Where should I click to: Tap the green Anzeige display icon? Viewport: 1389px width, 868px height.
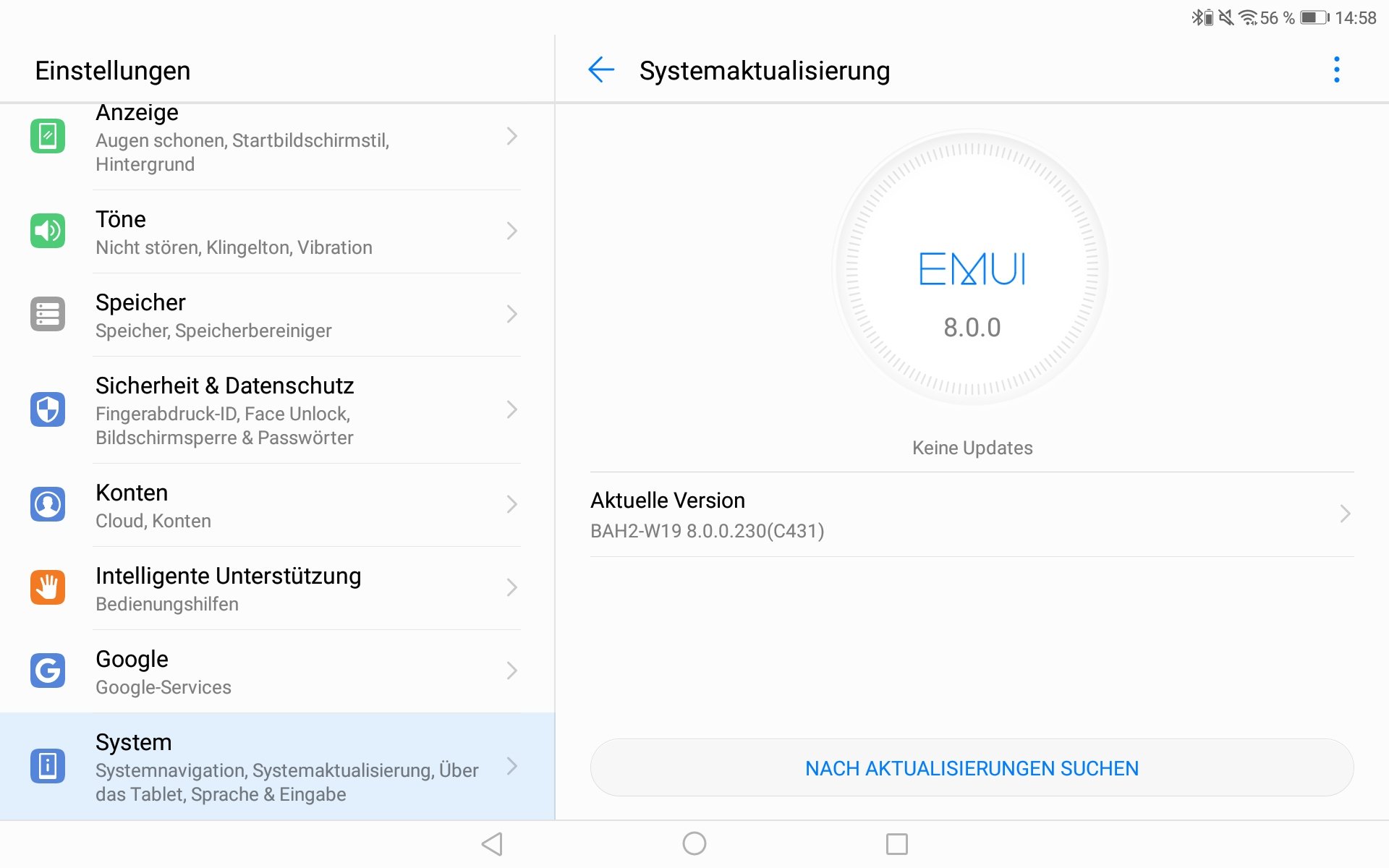pyautogui.click(x=48, y=136)
